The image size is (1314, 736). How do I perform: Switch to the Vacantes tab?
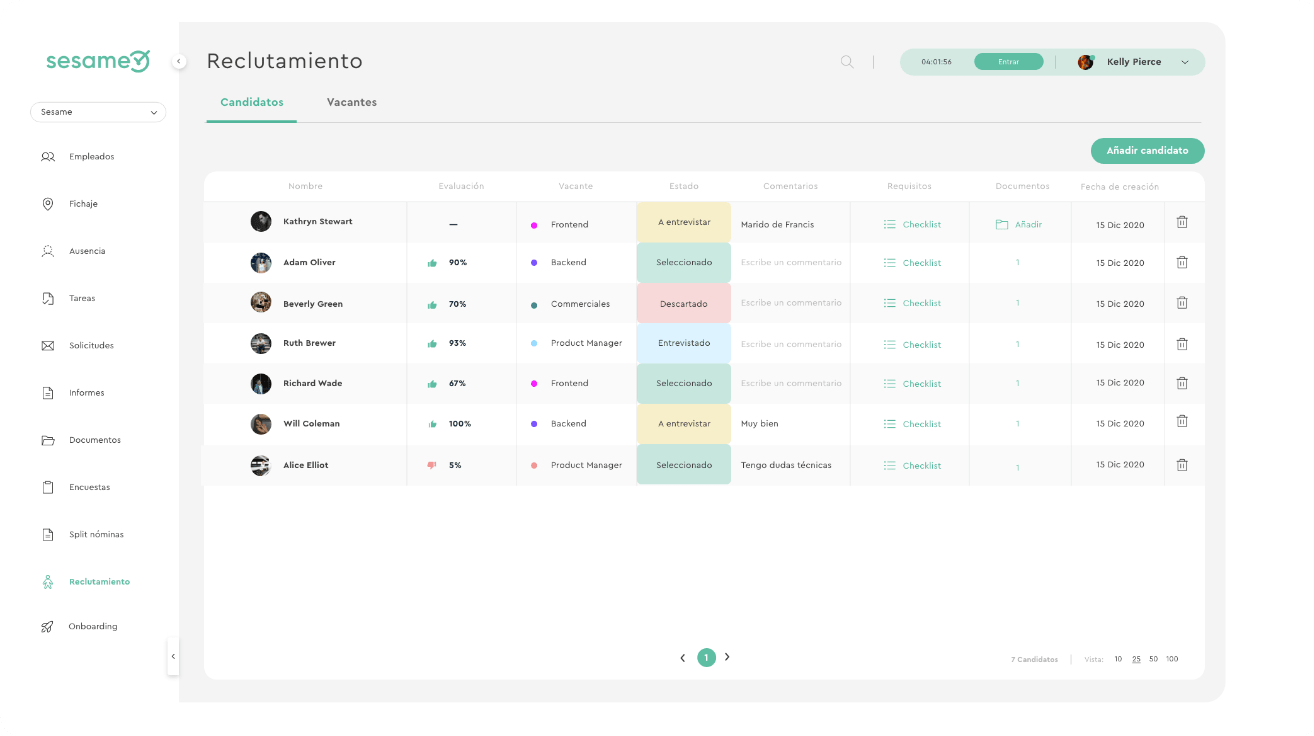tap(351, 102)
